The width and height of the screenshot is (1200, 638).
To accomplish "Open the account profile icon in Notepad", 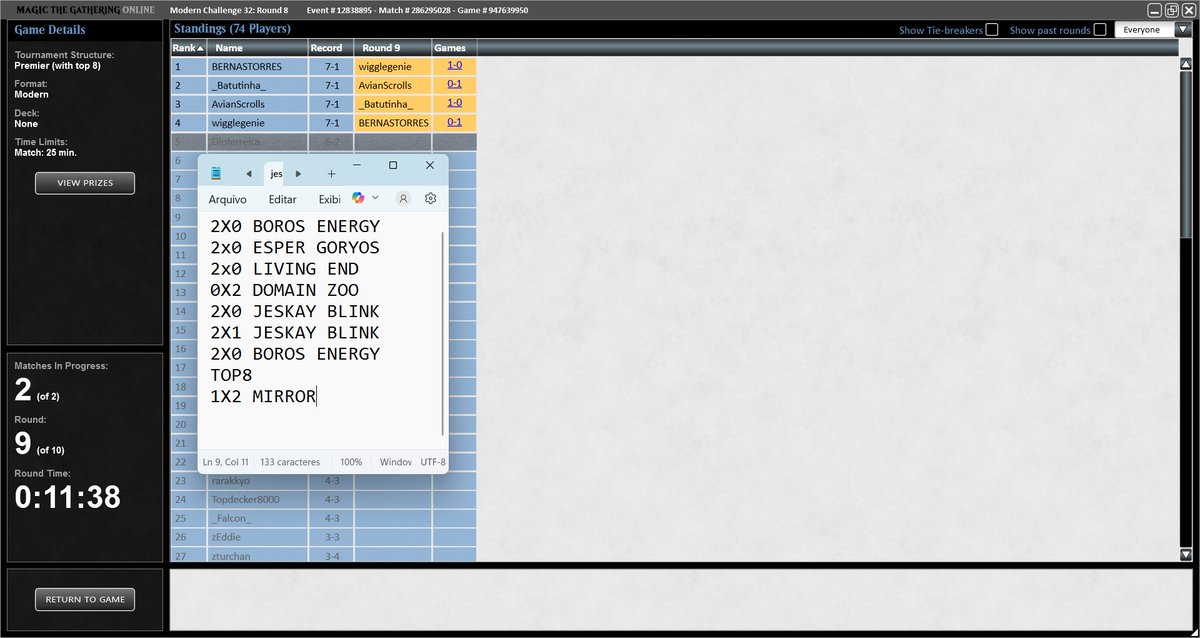I will click(403, 198).
